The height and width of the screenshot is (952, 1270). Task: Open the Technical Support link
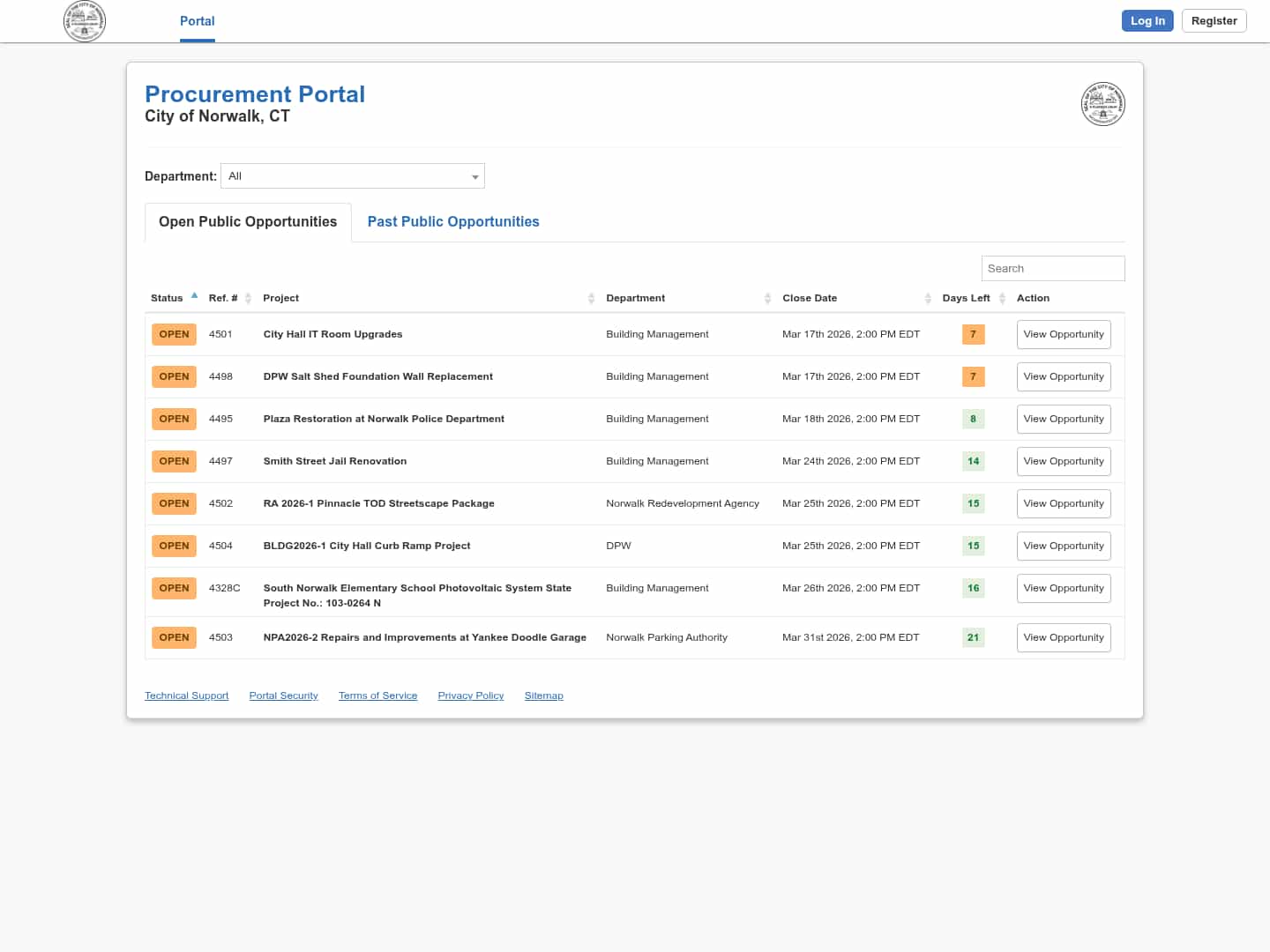point(187,696)
